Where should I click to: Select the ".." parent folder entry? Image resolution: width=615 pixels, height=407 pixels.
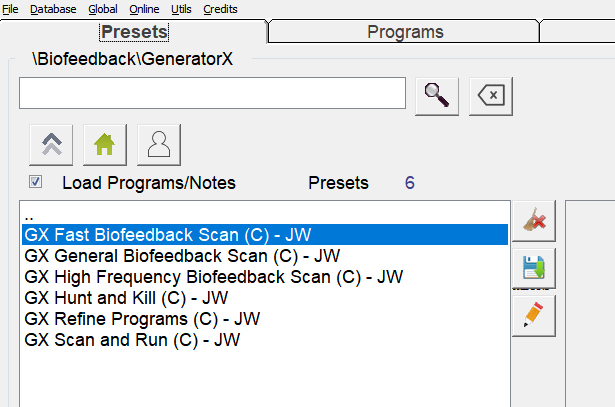click(x=30, y=216)
